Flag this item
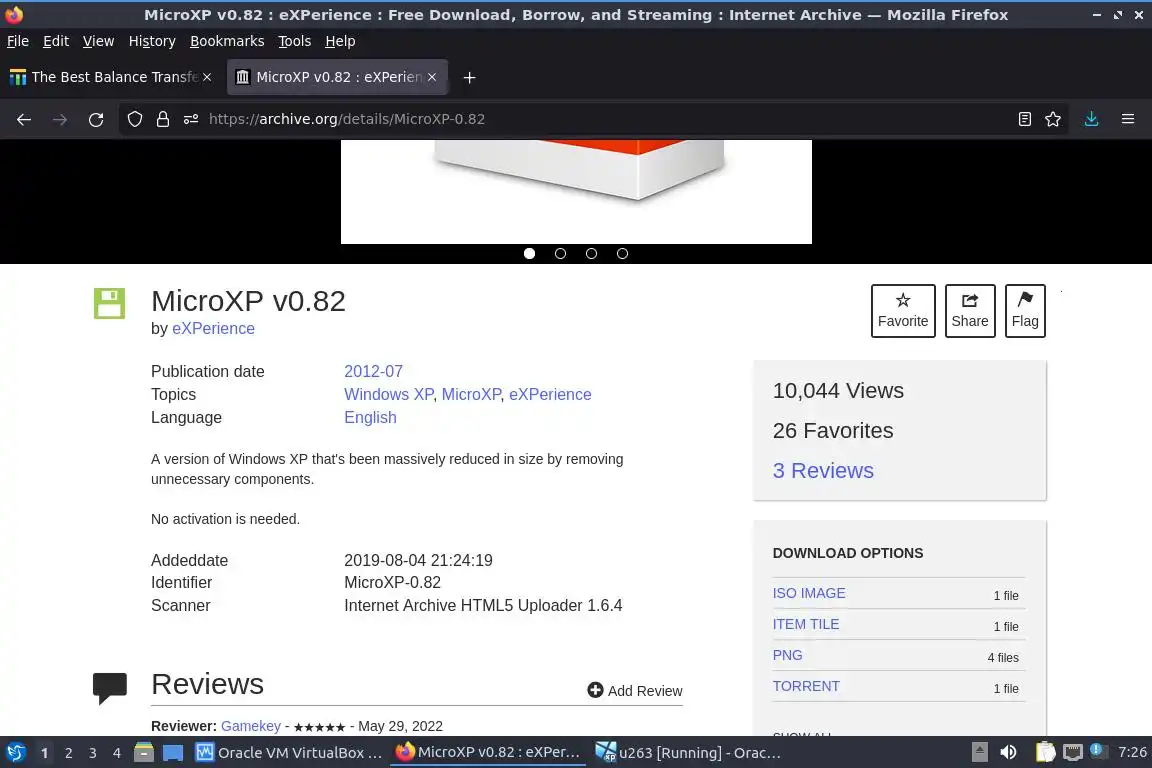This screenshot has width=1152, height=768. [x=1025, y=311]
